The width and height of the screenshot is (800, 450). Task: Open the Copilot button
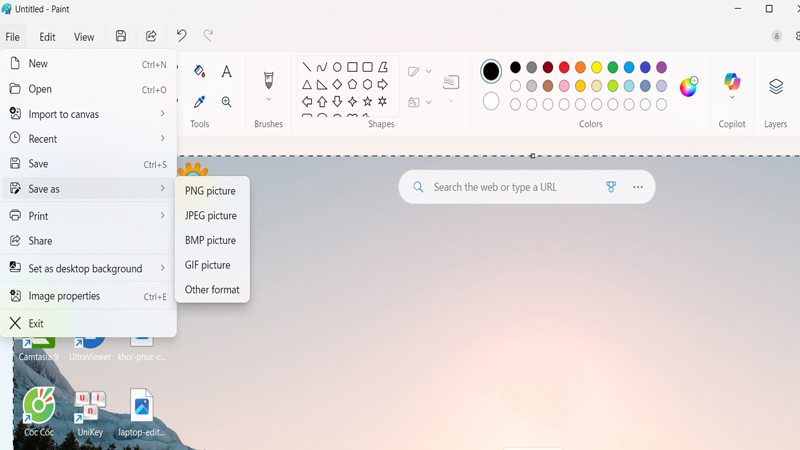(x=732, y=81)
